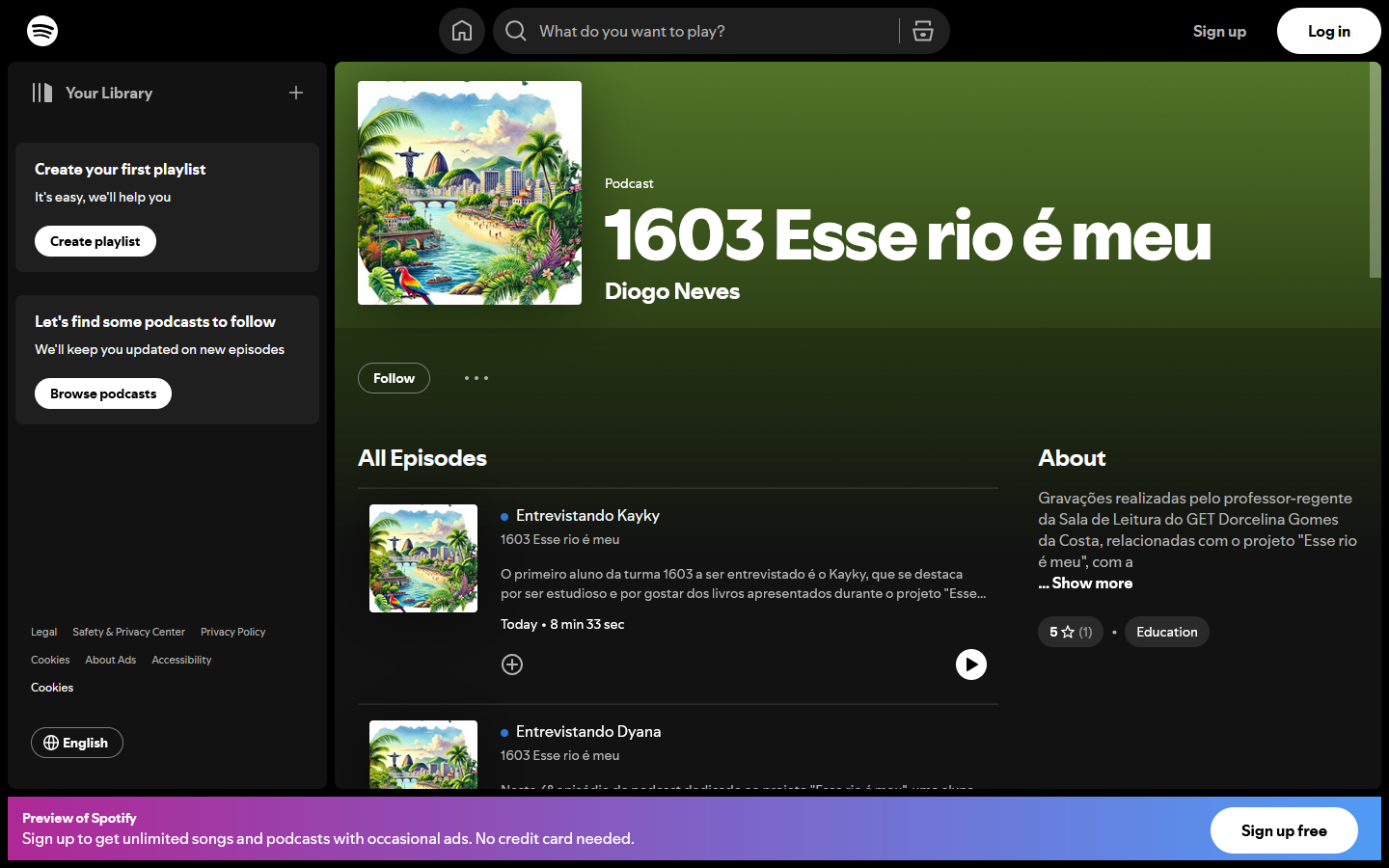Screen dimensions: 1389x868
Task: Open Entrevistando Dyana episode title
Action: [x=588, y=731]
